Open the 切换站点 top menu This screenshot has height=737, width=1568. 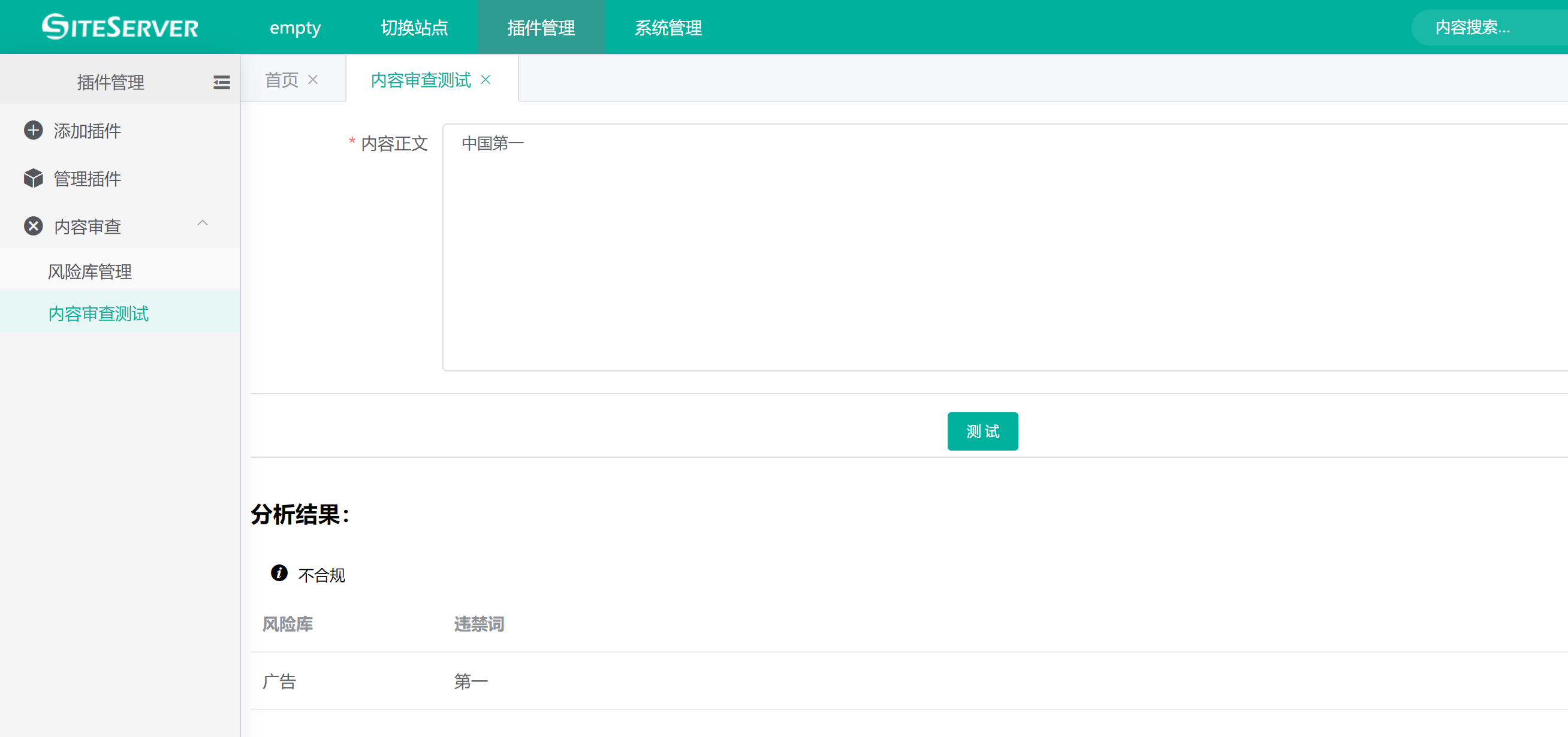tap(415, 28)
